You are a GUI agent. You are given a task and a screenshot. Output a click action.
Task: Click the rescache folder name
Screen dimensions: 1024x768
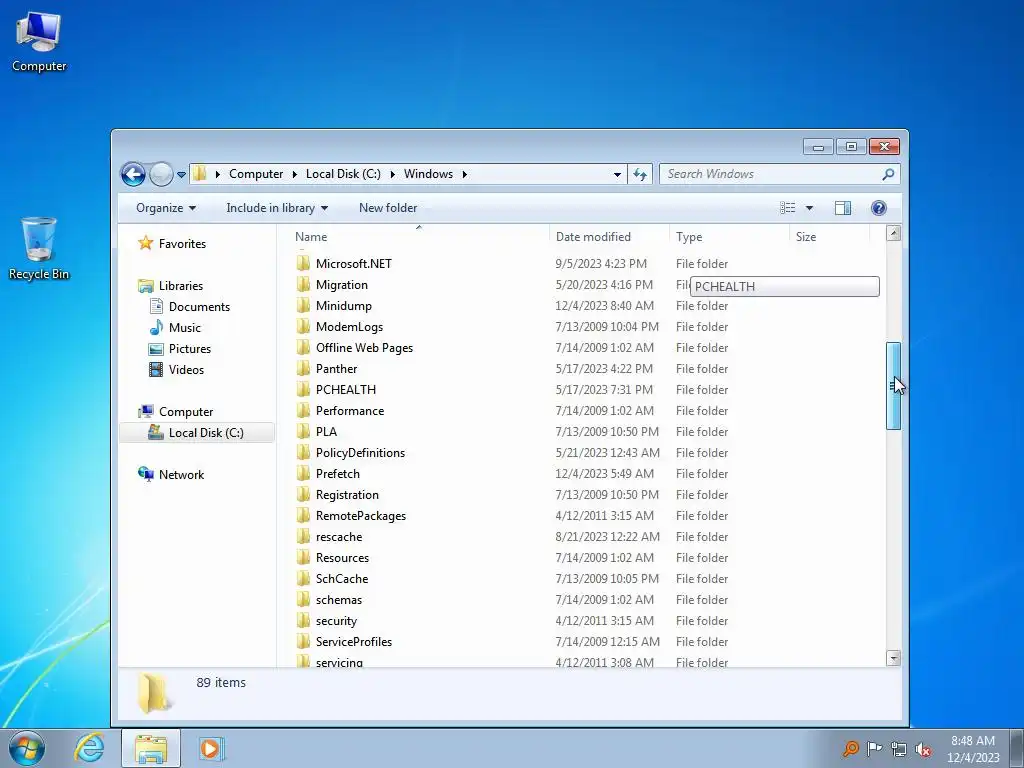tap(339, 537)
